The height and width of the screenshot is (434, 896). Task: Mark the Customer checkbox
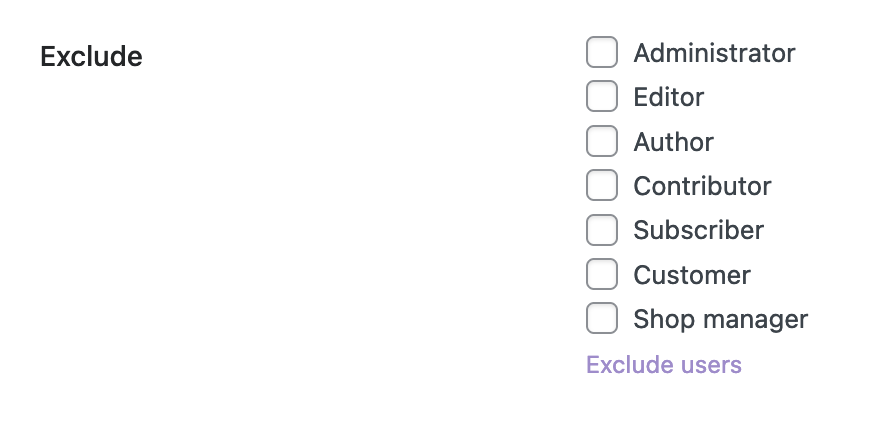pos(602,274)
